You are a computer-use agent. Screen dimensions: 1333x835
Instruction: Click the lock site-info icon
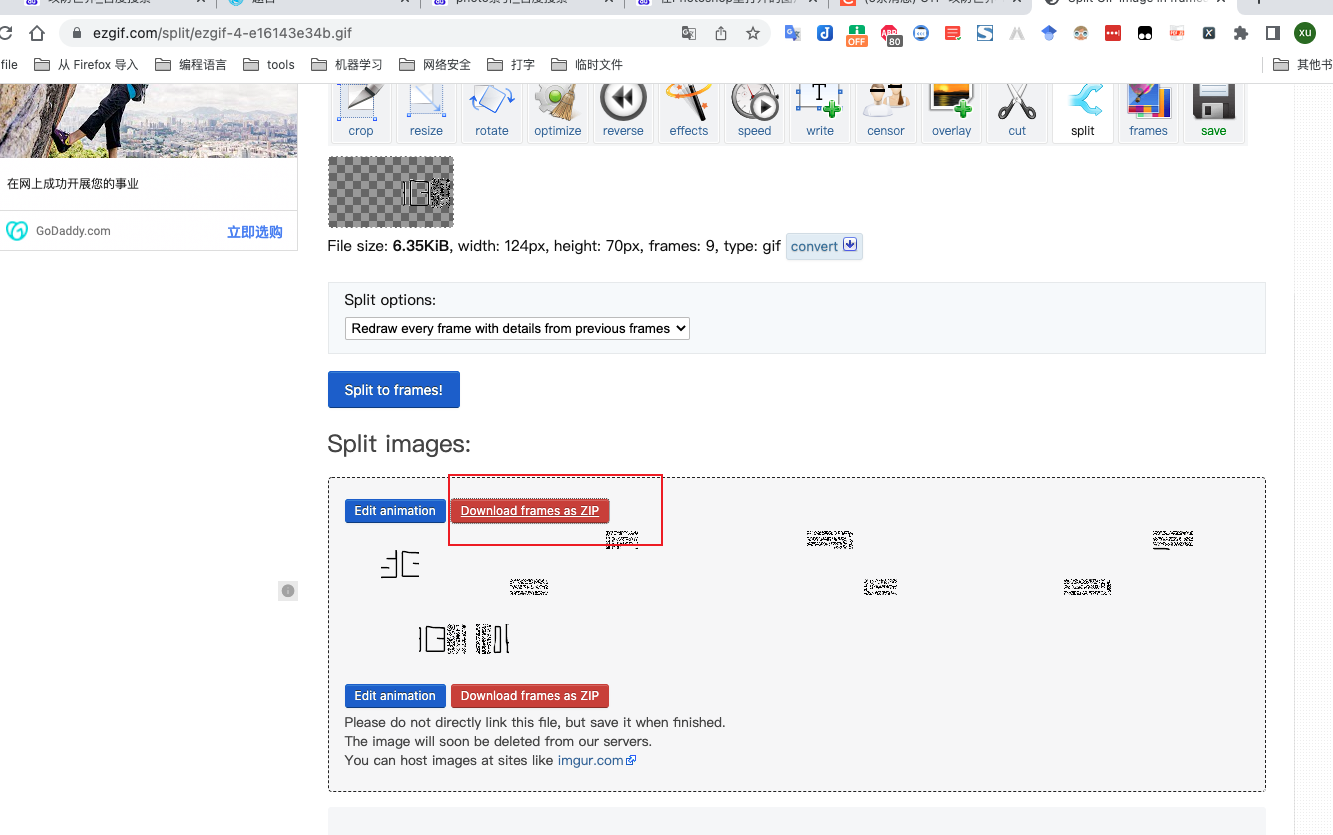click(76, 33)
